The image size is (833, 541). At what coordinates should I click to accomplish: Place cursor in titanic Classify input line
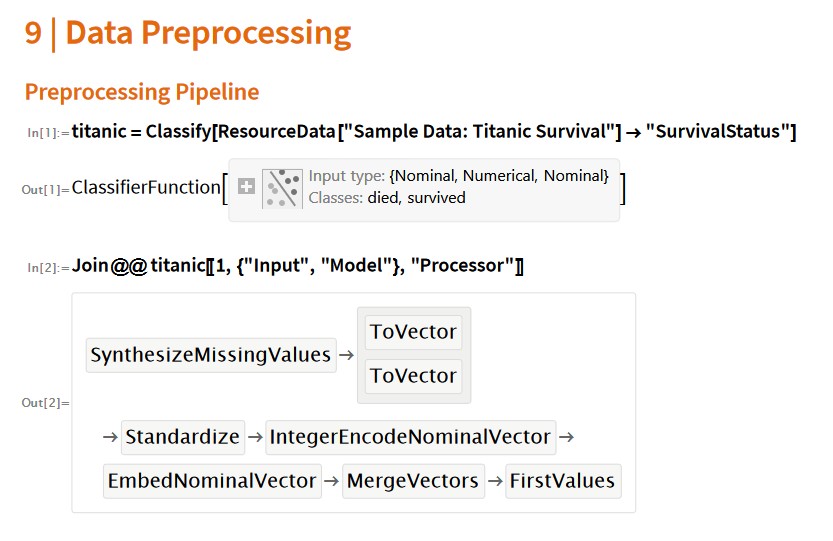point(434,131)
